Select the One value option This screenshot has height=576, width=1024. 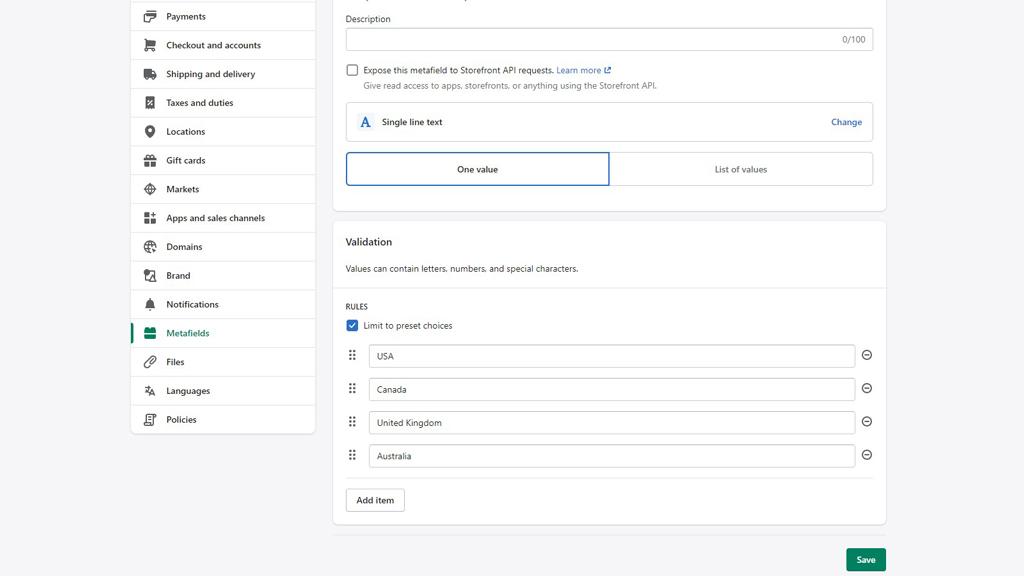477,169
